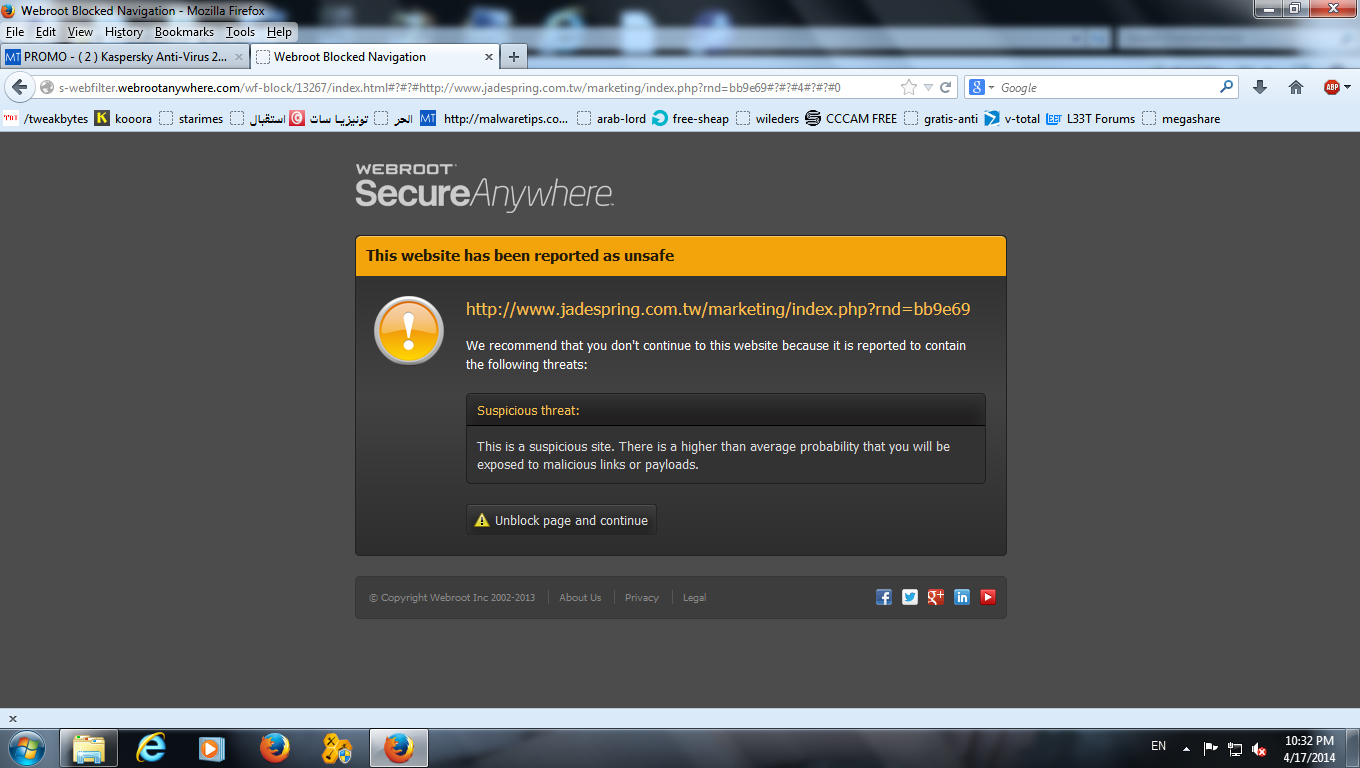This screenshot has height=768, width=1360.
Task: Open Windows Explorer from the taskbar
Action: (89, 748)
